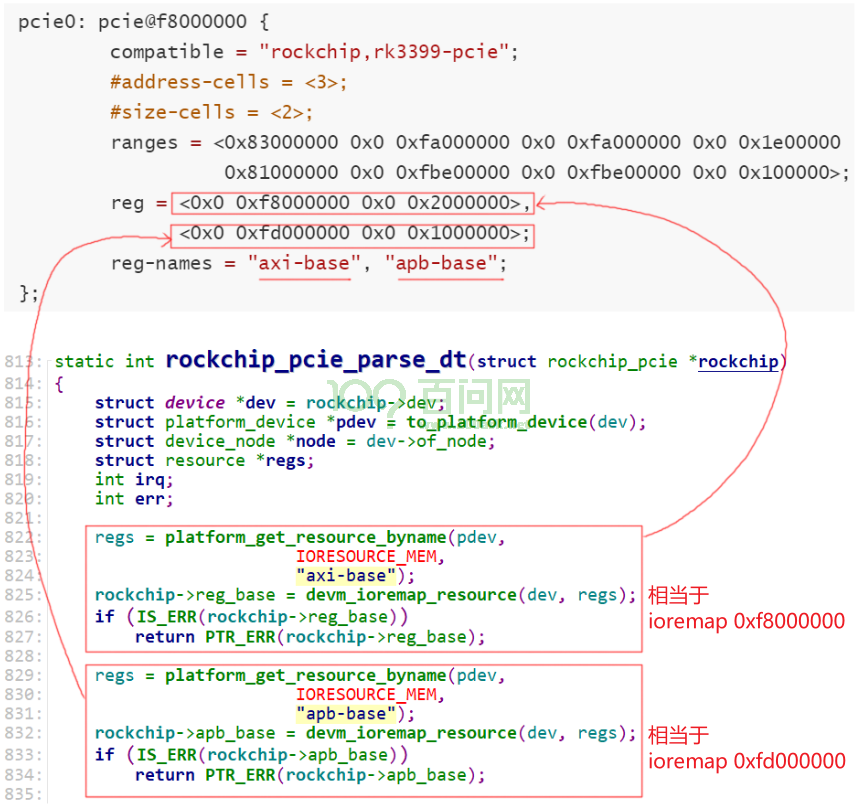Click the rockchip_pcie_parse_dt function name
Screen dimensions: 857x809
(x=316, y=360)
